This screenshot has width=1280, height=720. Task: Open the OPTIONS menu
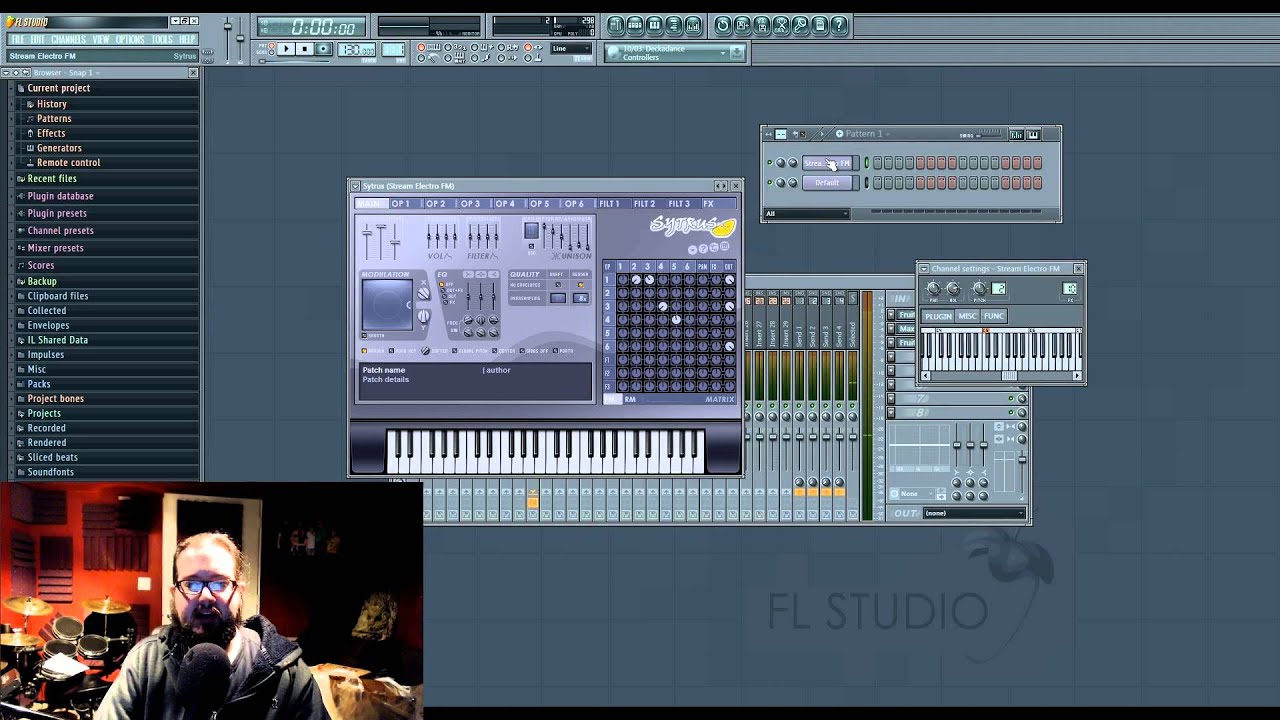[x=130, y=39]
